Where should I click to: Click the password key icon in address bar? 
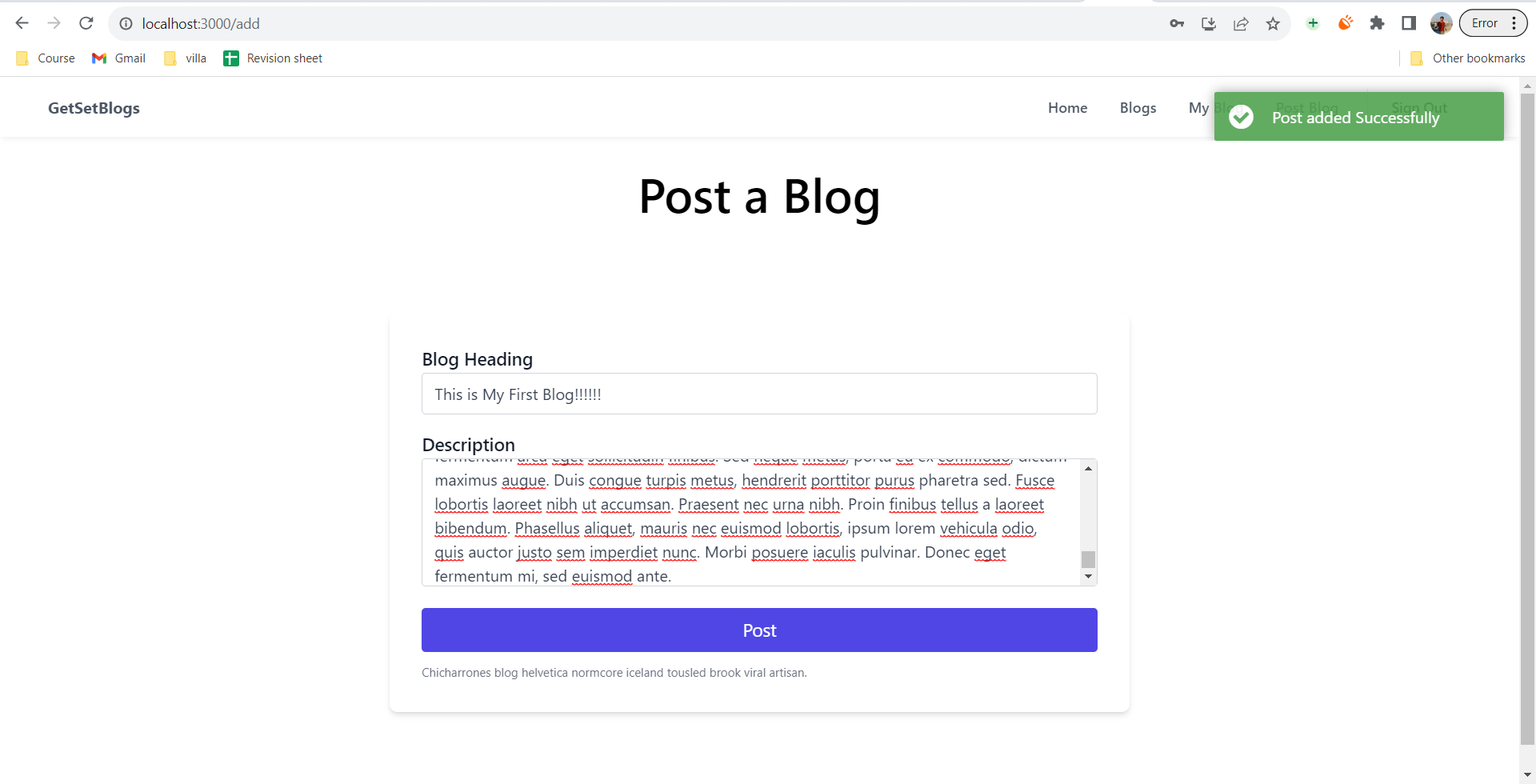coord(1176,23)
